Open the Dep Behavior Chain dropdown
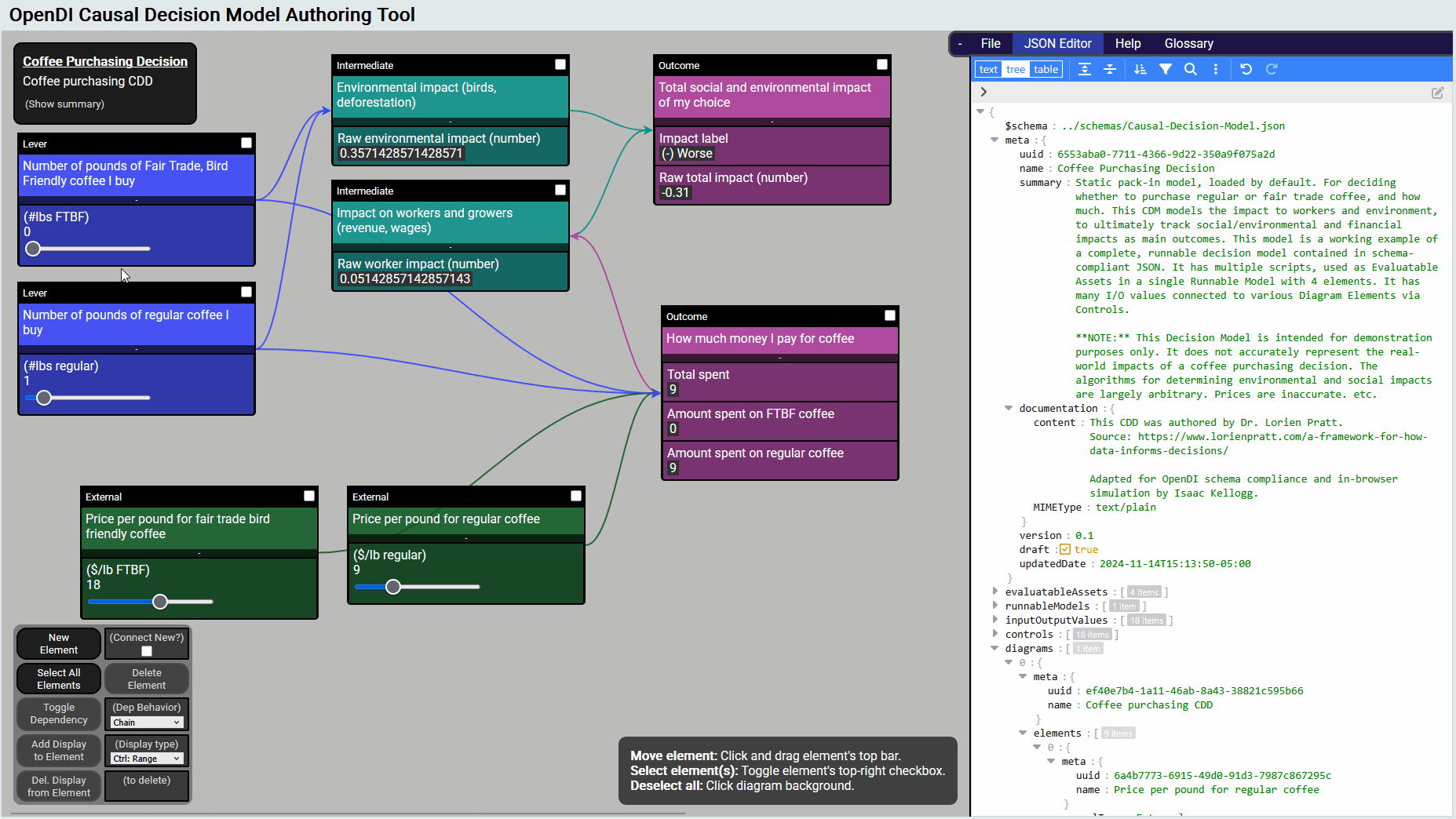This screenshot has height=819, width=1456. pyautogui.click(x=147, y=723)
